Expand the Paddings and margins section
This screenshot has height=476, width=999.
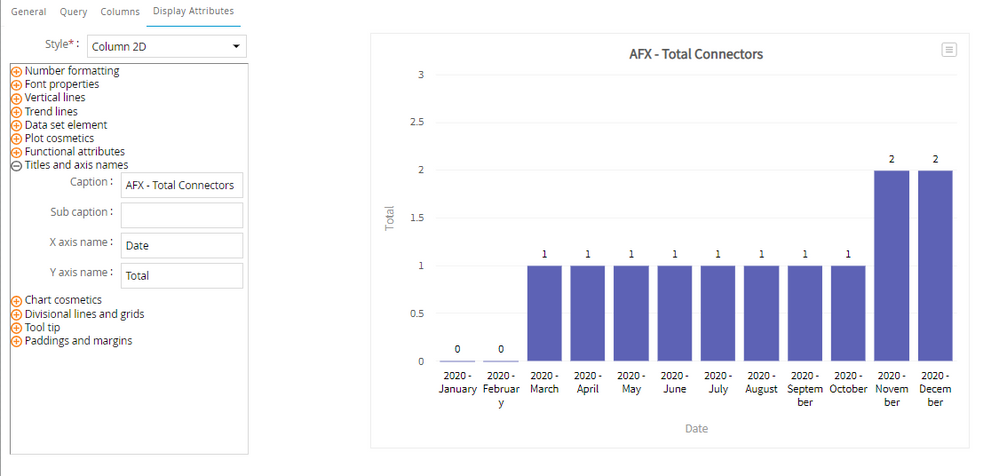(x=16, y=342)
